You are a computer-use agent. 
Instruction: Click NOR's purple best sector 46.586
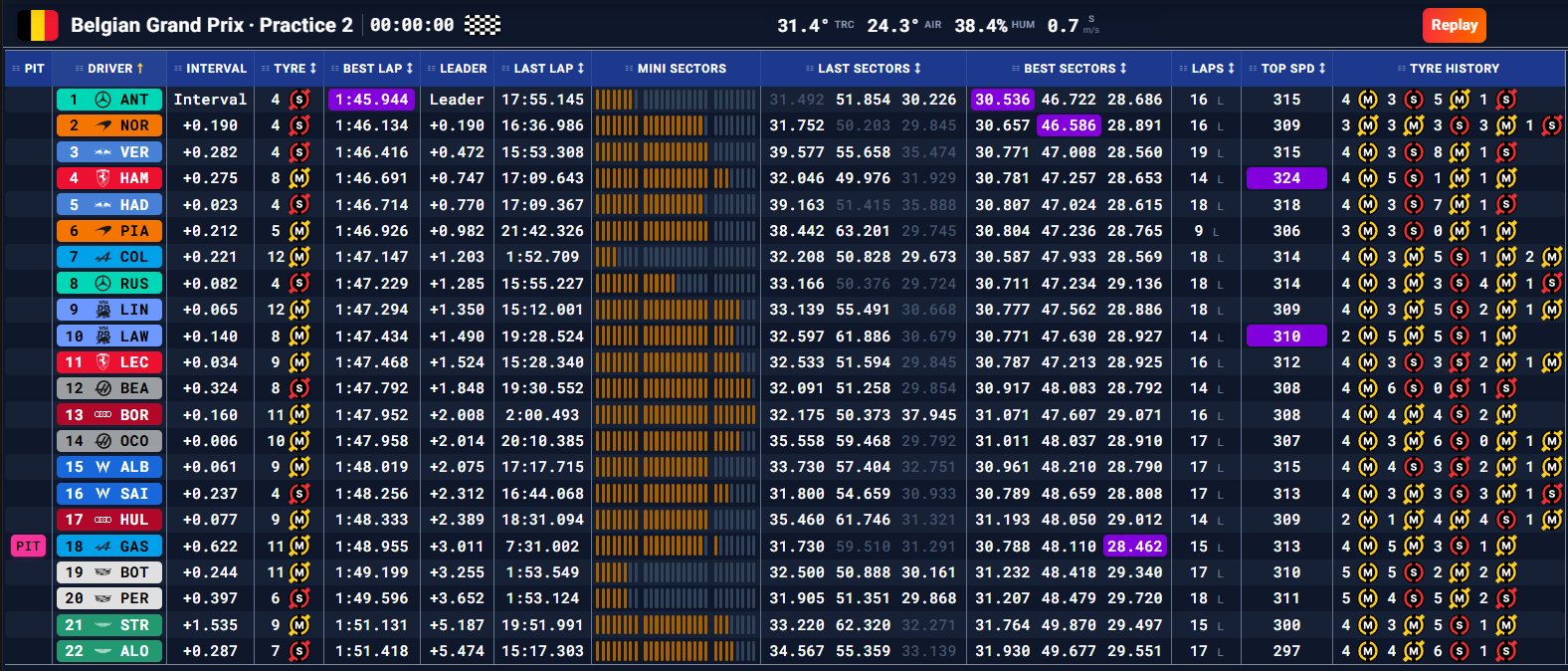(x=1069, y=125)
